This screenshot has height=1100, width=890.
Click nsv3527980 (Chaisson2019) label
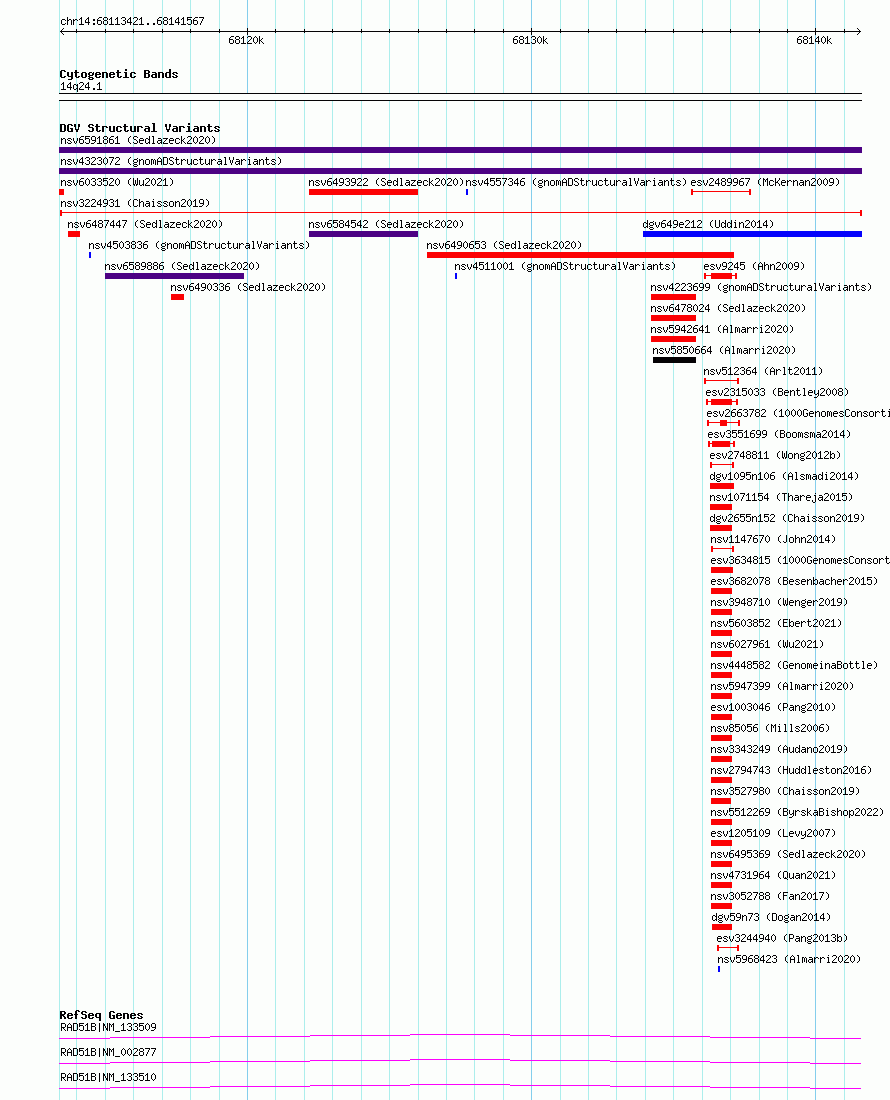tap(786, 793)
